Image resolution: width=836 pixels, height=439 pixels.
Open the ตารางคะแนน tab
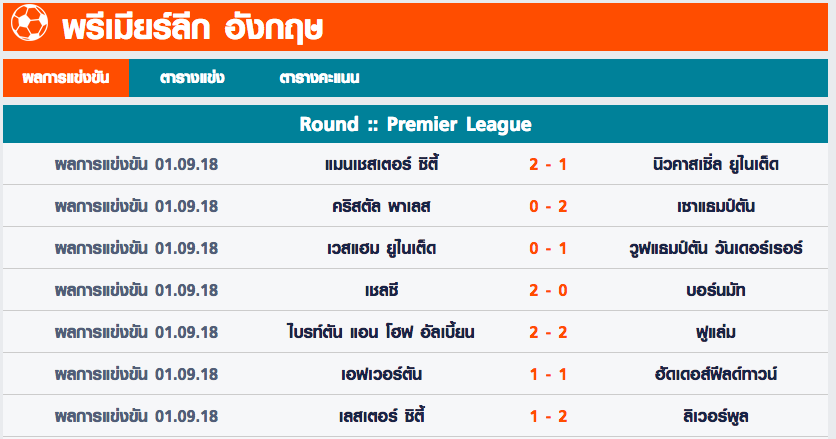click(x=319, y=78)
